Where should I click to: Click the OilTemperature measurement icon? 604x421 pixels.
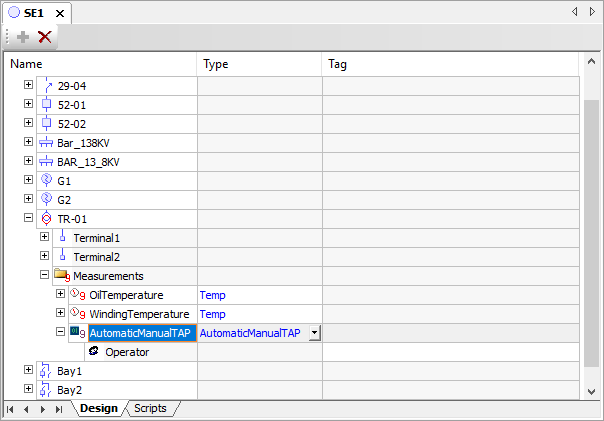click(78, 295)
